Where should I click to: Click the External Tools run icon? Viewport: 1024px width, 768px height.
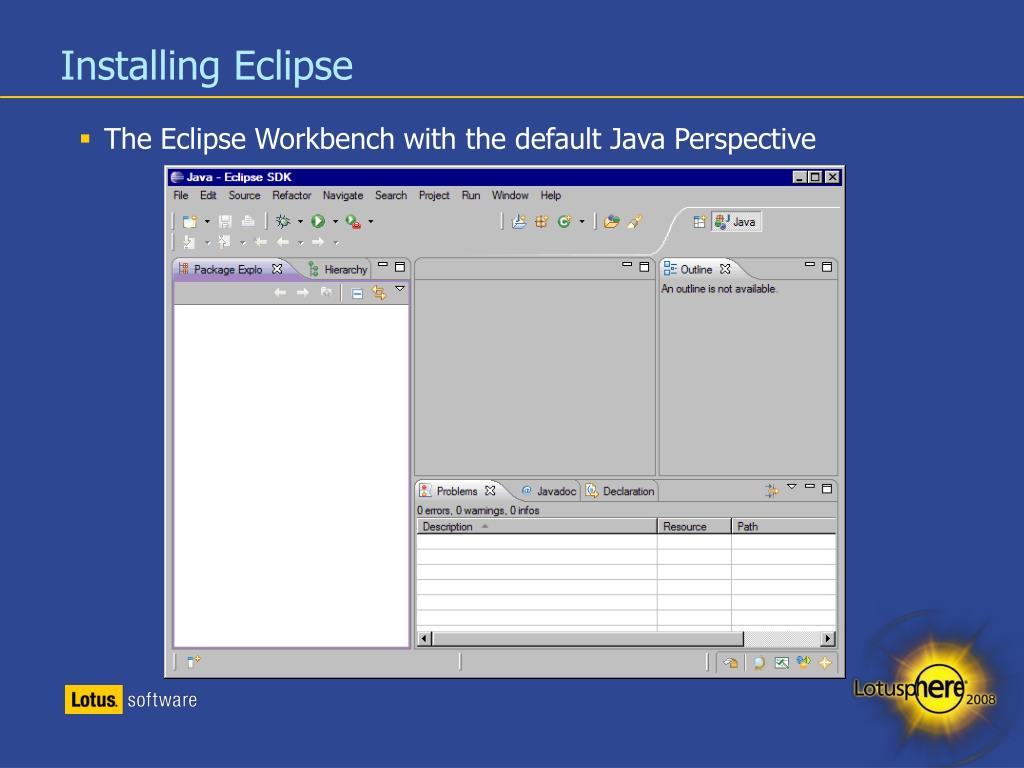point(353,222)
